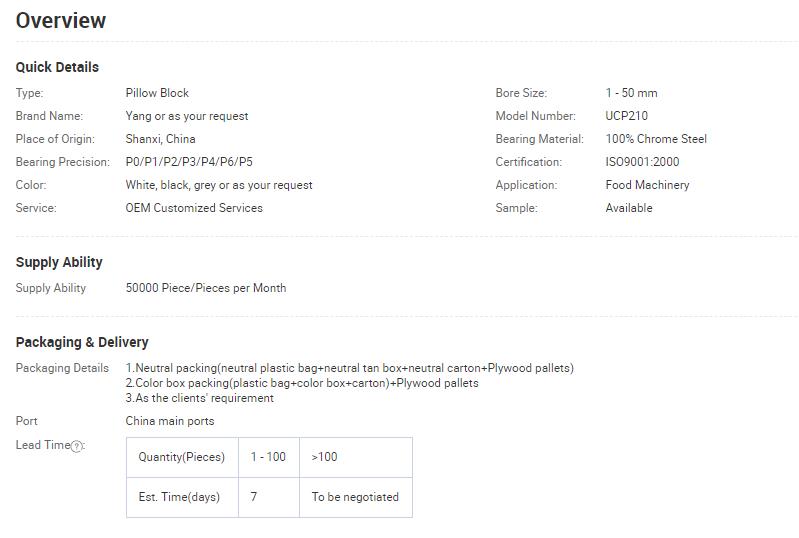
Task: Select the Shanxi, China origin text
Action: point(161,139)
